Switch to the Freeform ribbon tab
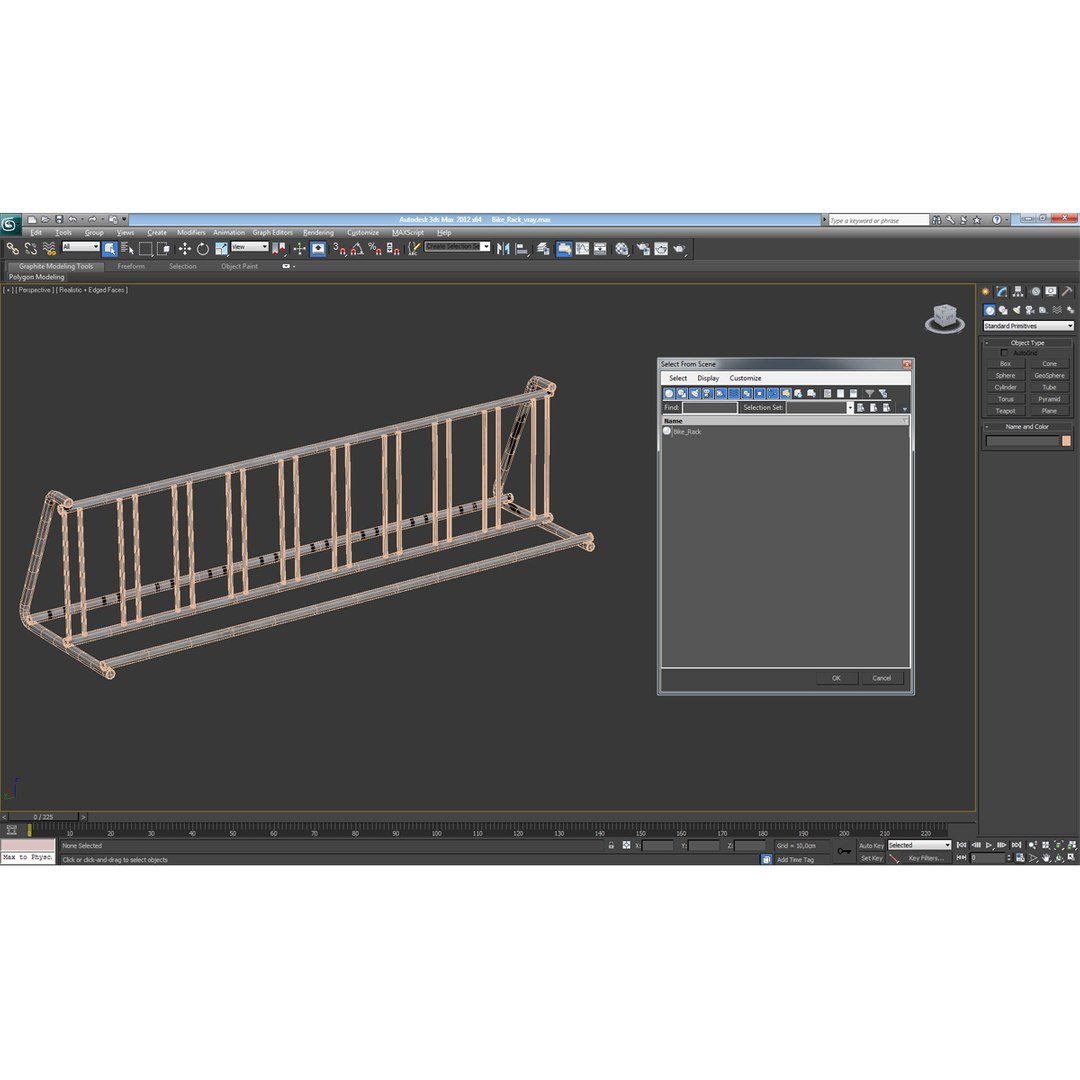This screenshot has height=1080, width=1080. coord(131,267)
